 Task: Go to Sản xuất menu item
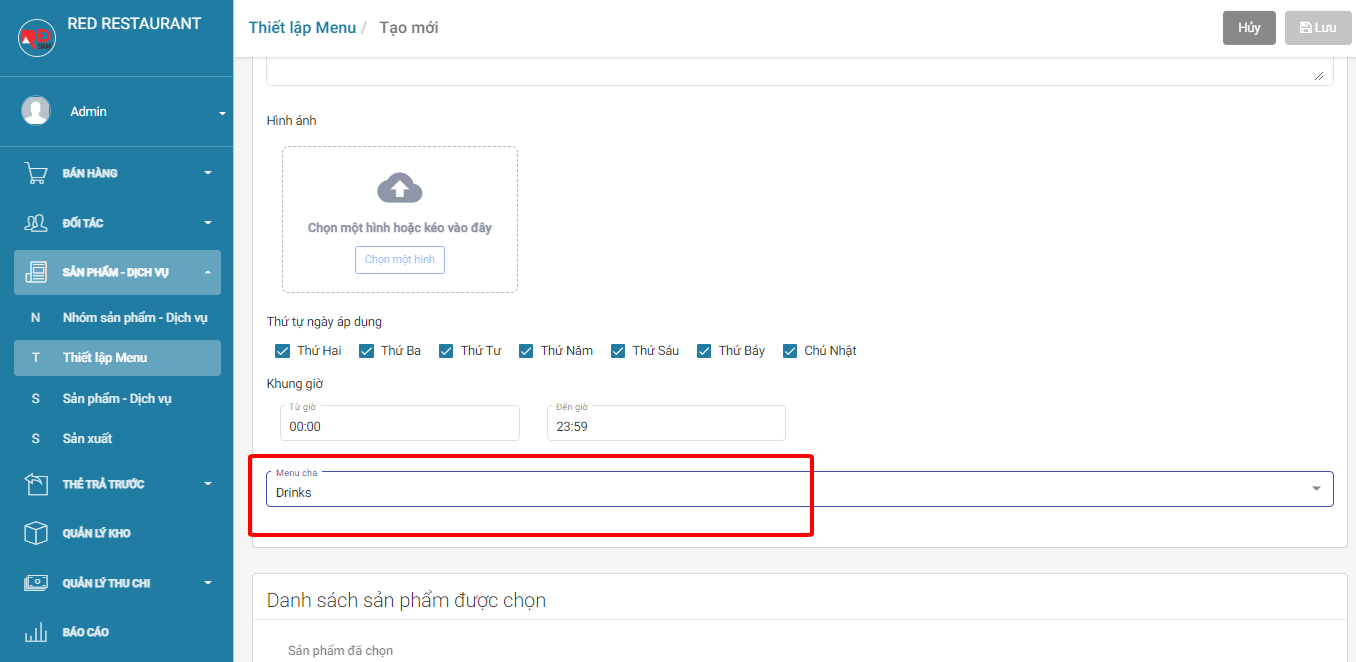tap(87, 438)
